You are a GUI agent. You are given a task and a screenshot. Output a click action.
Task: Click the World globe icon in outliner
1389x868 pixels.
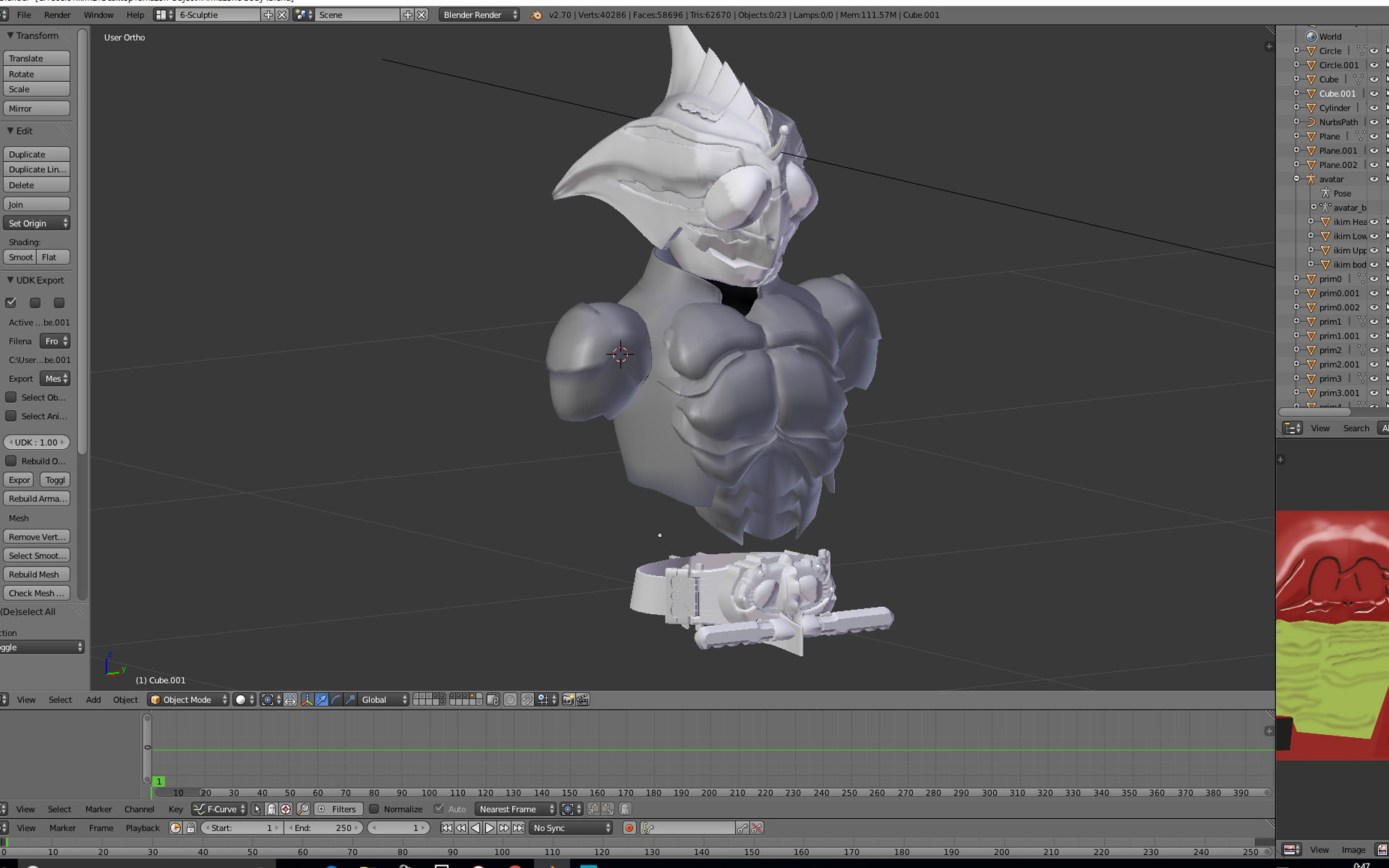[x=1311, y=36]
